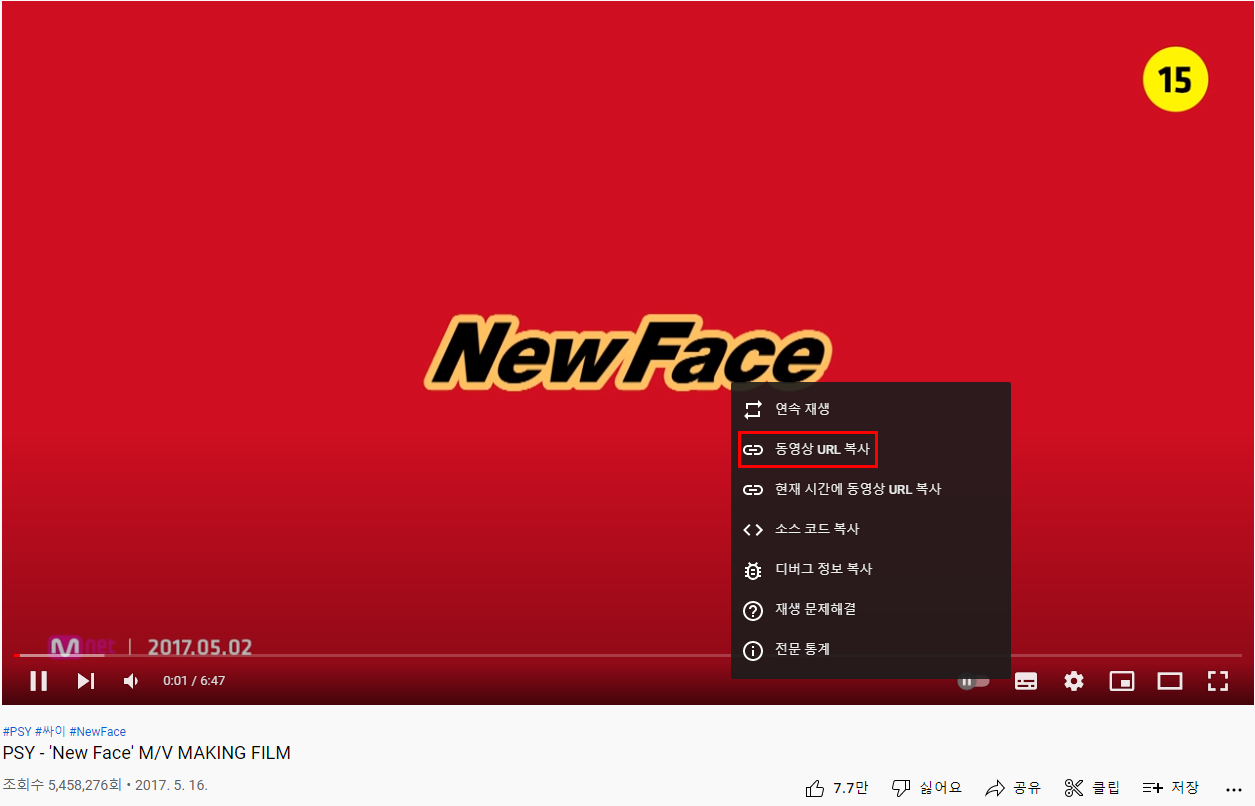Click the video title PSY - 'New Face' M/V MAKING FILM

(x=147, y=753)
